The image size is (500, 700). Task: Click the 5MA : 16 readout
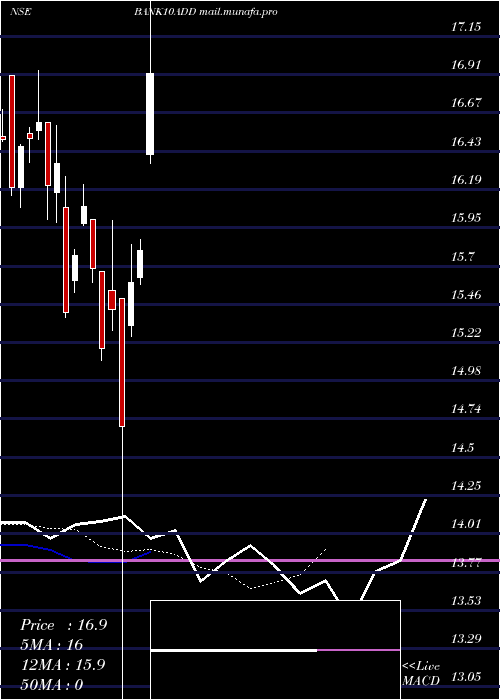(x=52, y=645)
